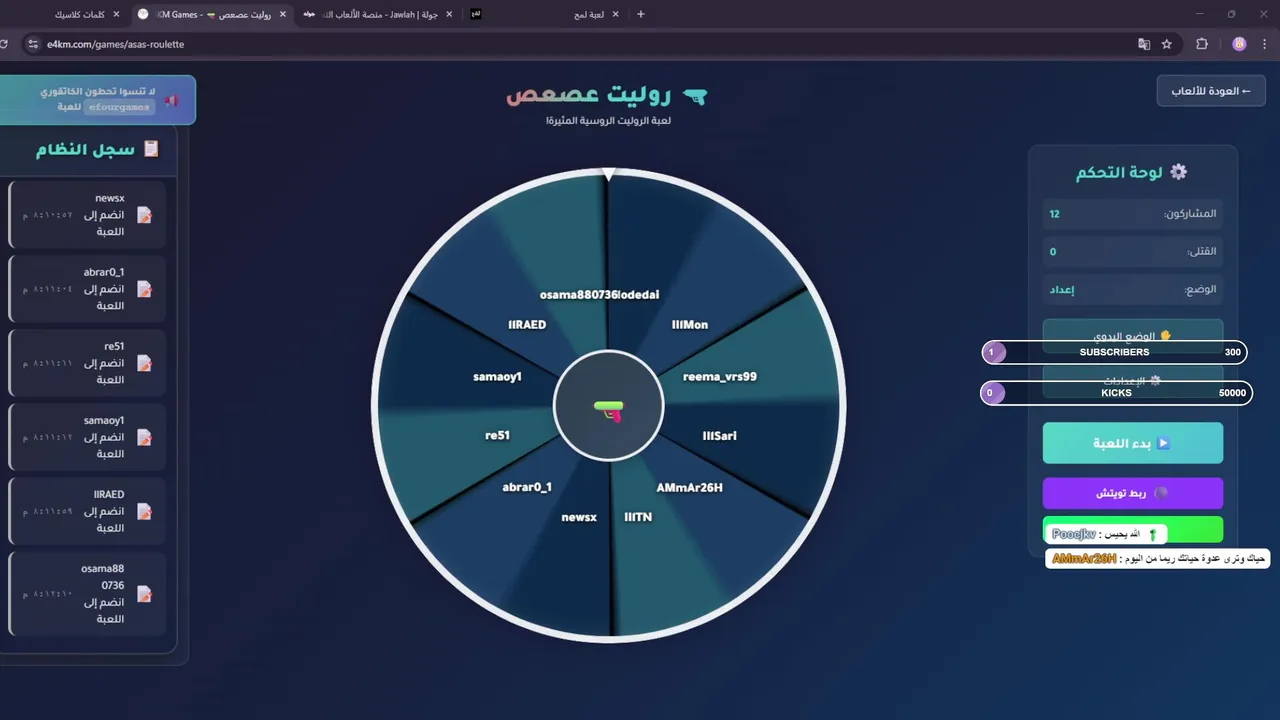
Task: Click the site info icon before URL
Action: pyautogui.click(x=32, y=44)
